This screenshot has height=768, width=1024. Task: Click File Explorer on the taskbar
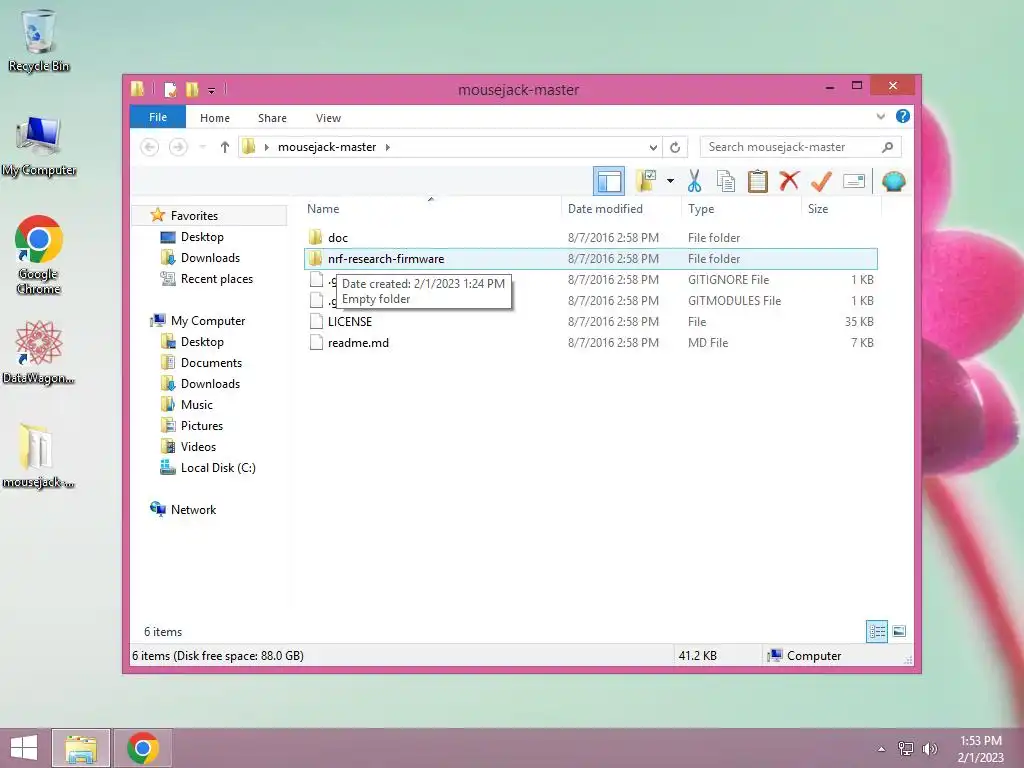click(81, 748)
